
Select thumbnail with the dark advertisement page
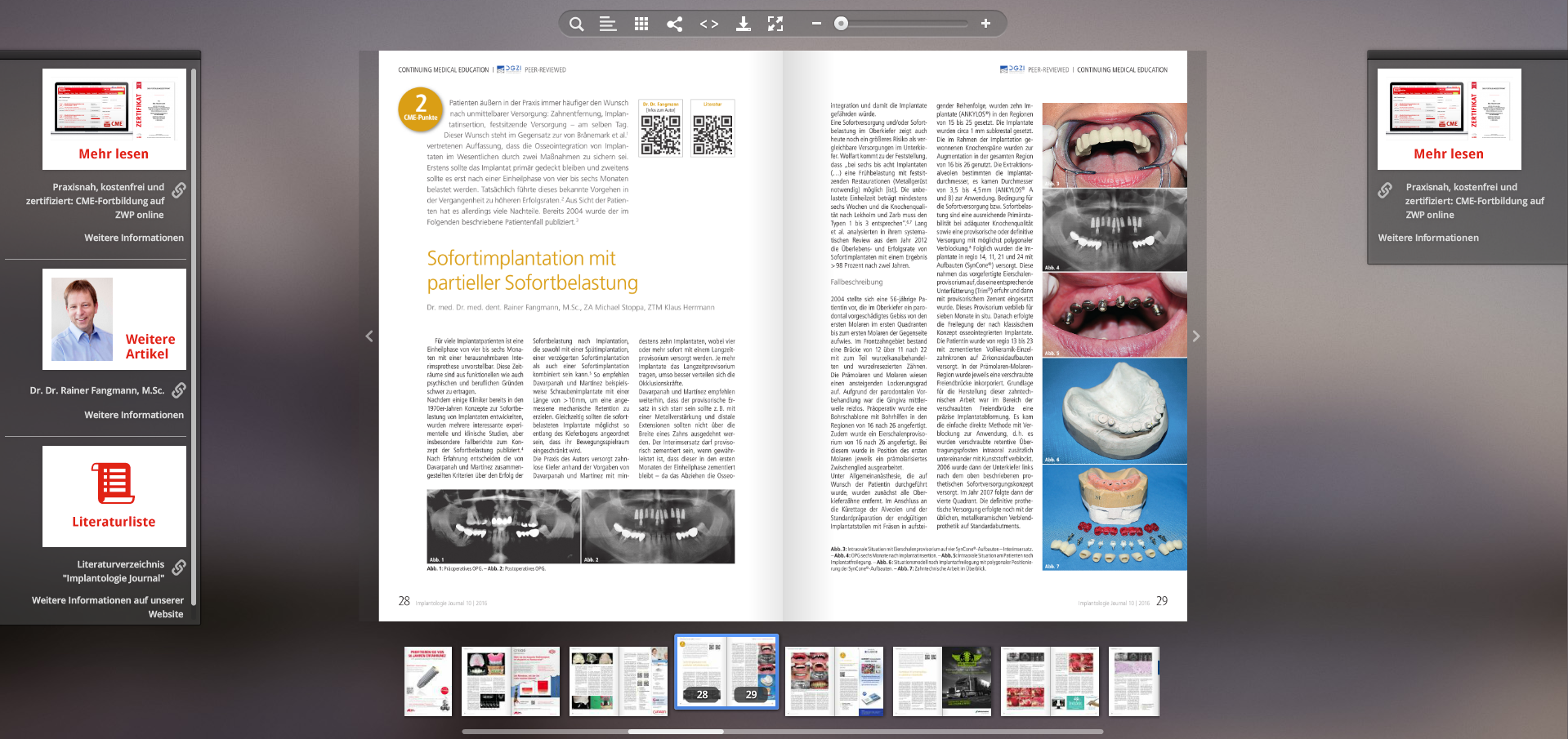(942, 682)
